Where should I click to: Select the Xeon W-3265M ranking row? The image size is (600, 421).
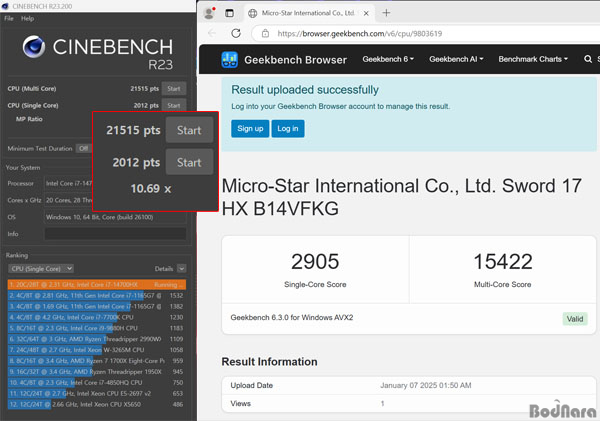click(x=96, y=350)
